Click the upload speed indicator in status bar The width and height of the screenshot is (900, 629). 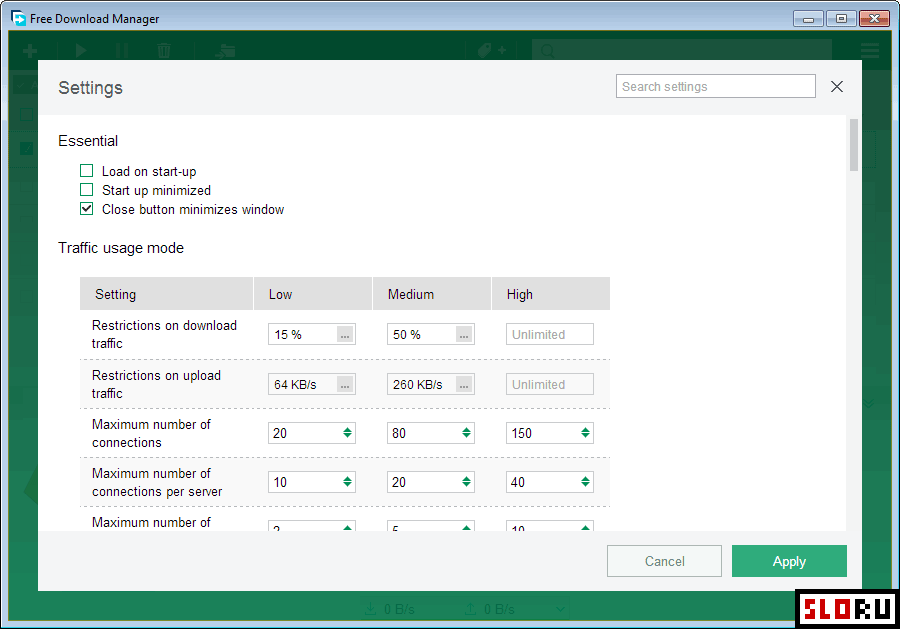coord(490,609)
